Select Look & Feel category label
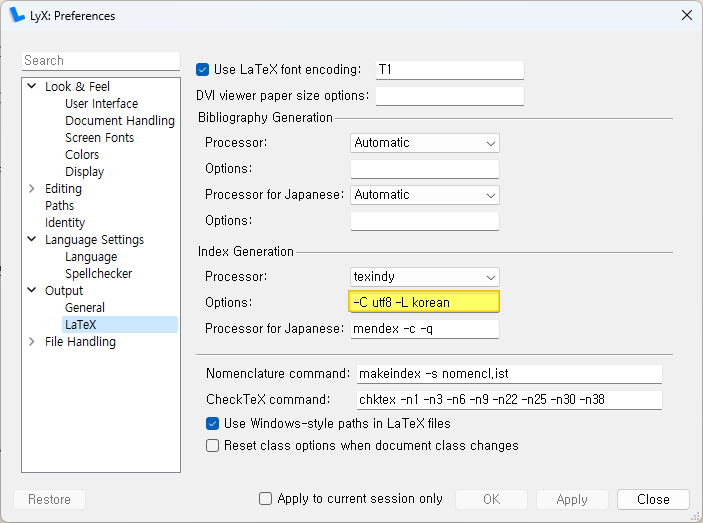Screen dimensions: 703x523 click(77, 86)
